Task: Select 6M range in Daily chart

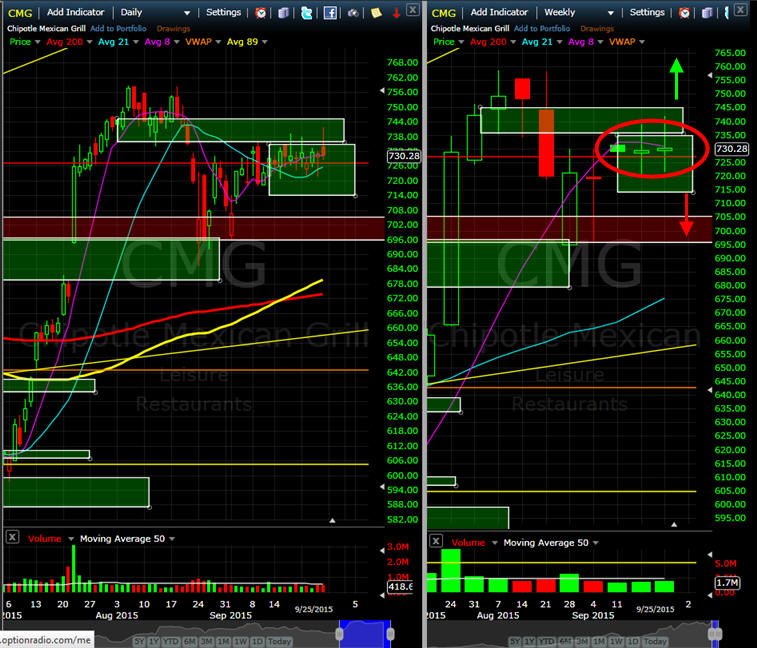Action: tap(190, 641)
